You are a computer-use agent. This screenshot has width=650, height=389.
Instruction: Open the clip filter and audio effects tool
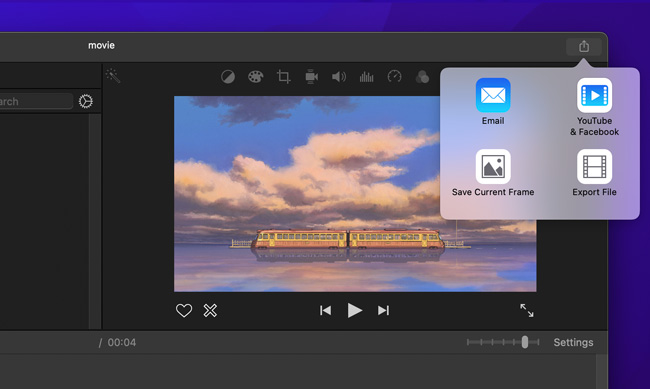(422, 77)
